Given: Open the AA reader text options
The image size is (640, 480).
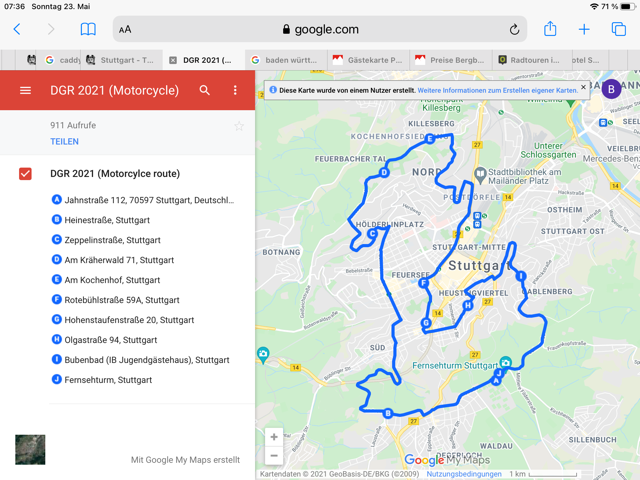Looking at the screenshot, I should coord(125,29).
